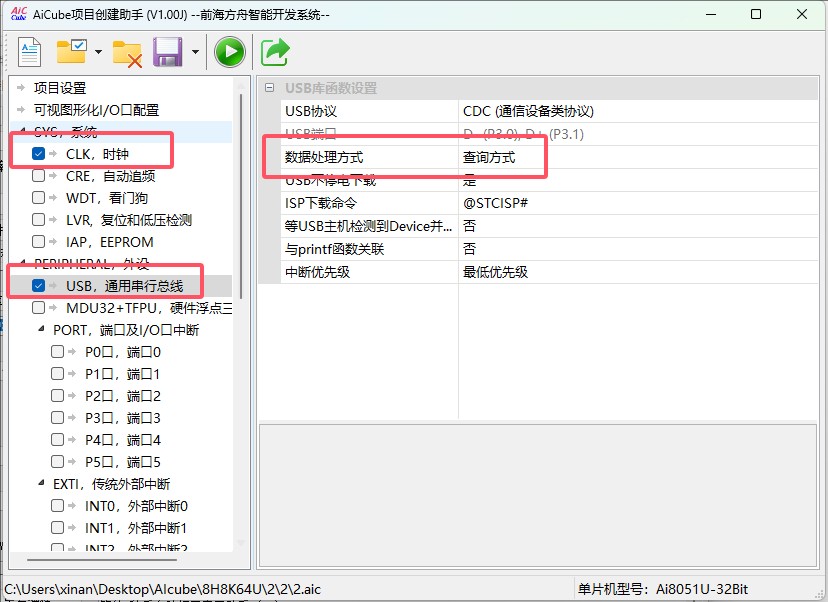Viewport: 828px width, 602px height.
Task: Collapse the USB库函数设置 property group
Action: click(x=270, y=88)
